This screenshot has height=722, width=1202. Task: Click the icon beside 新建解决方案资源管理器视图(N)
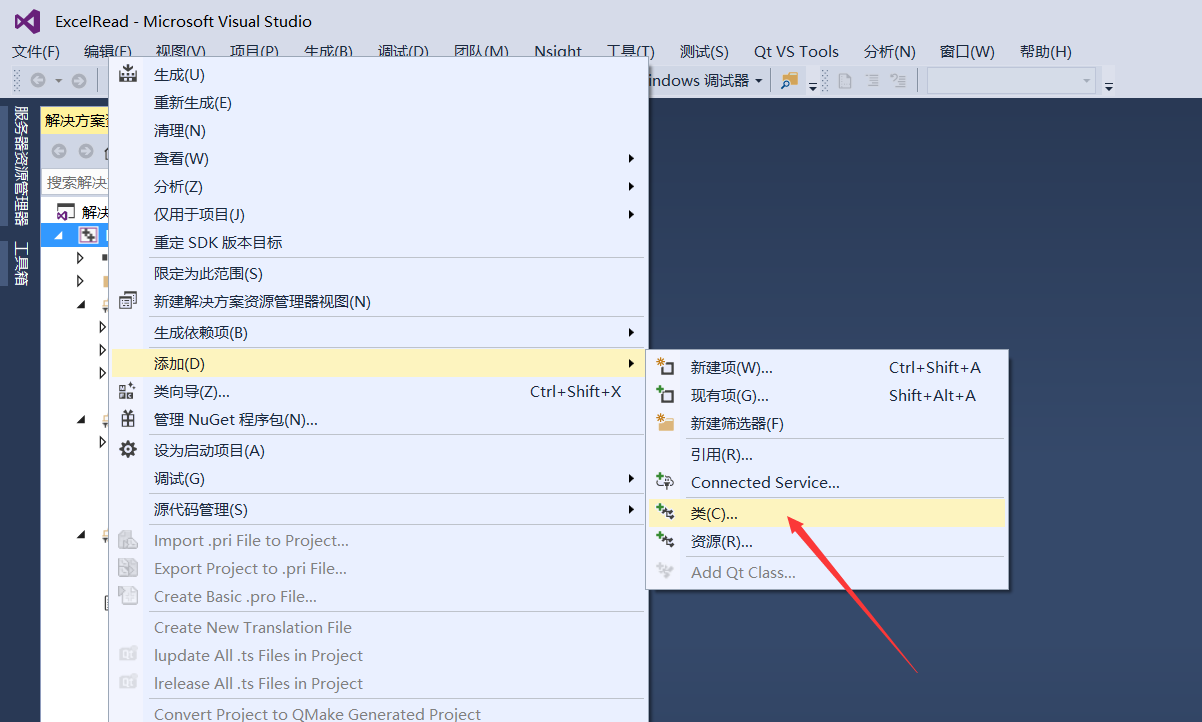click(x=128, y=301)
